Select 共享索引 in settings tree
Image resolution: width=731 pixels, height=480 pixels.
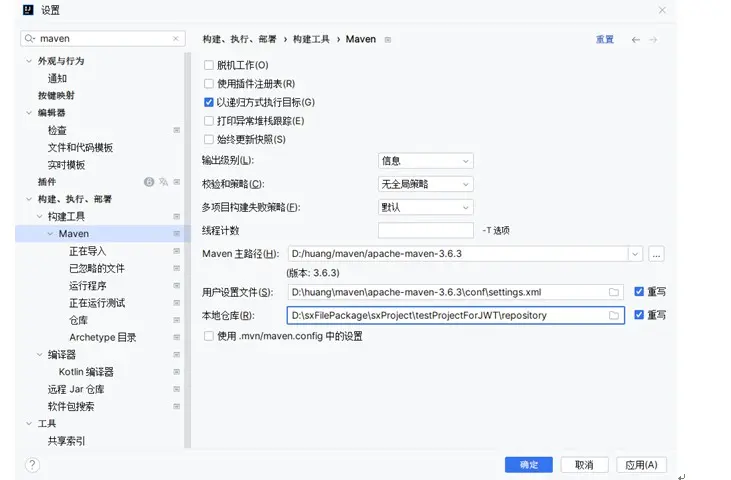coord(66,441)
